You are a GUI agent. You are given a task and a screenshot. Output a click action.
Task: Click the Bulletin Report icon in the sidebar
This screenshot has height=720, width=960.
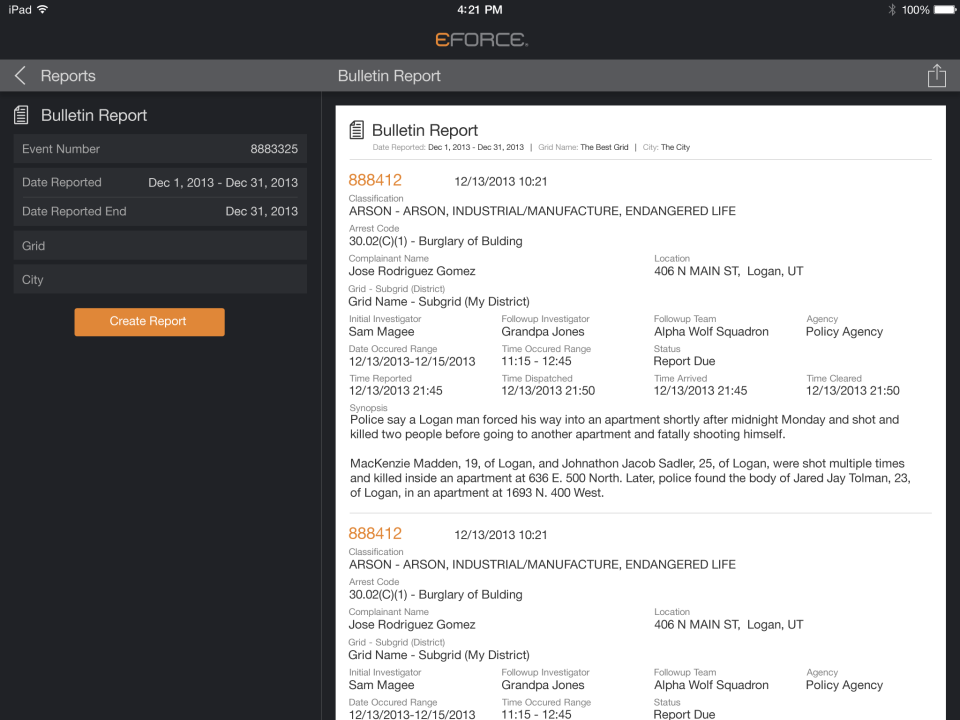click(x=20, y=114)
